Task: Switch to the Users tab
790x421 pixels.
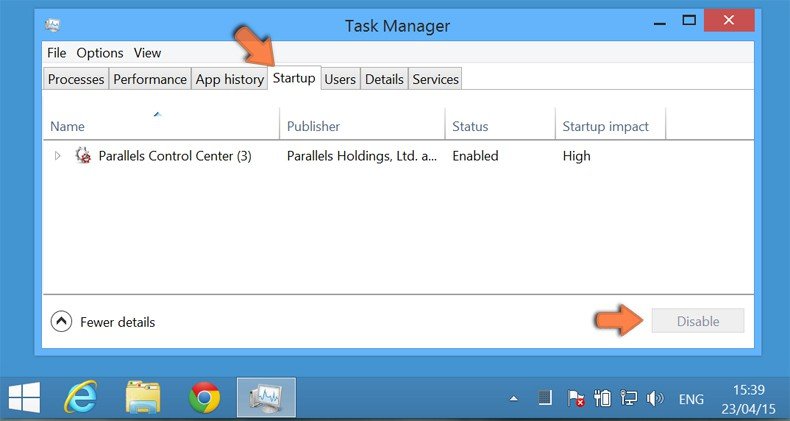Action: (x=340, y=79)
